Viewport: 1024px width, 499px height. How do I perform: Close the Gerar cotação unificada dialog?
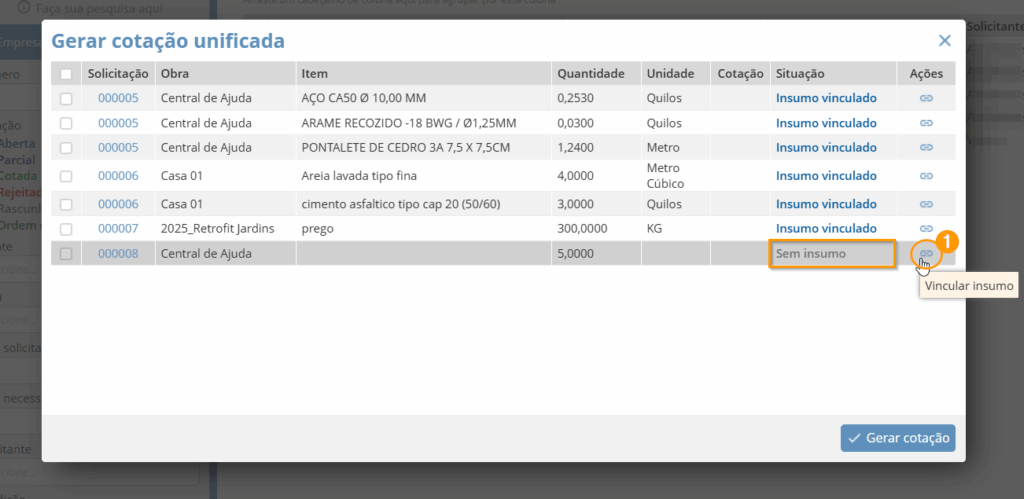coord(944,41)
